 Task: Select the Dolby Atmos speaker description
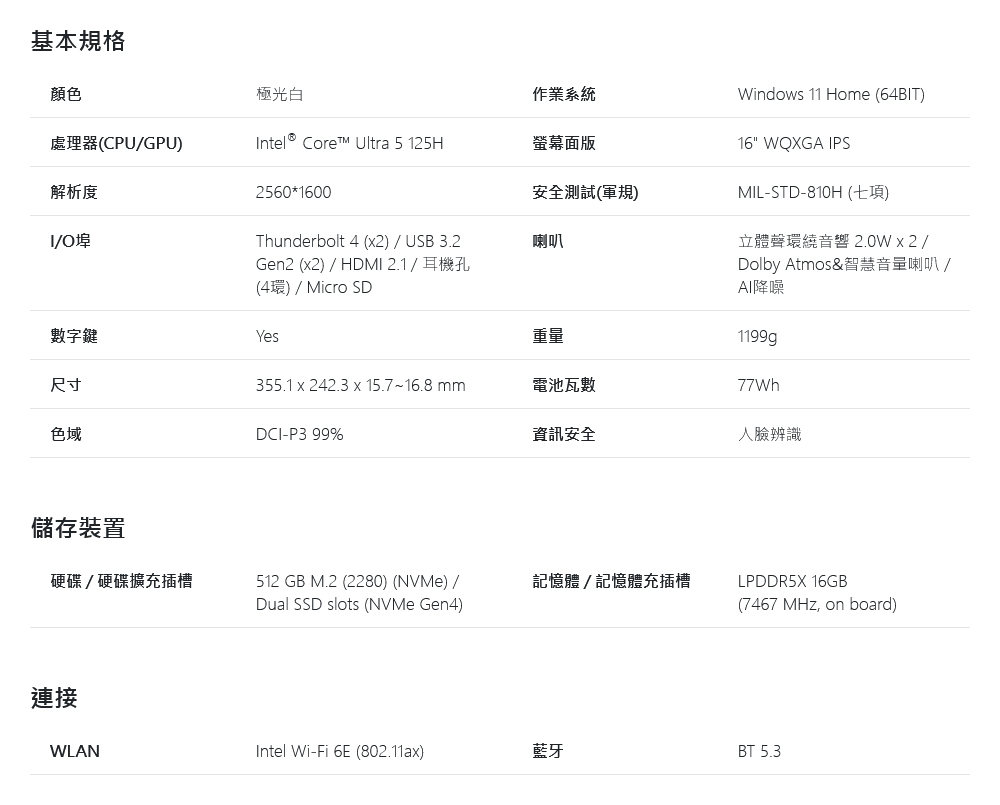pos(844,264)
